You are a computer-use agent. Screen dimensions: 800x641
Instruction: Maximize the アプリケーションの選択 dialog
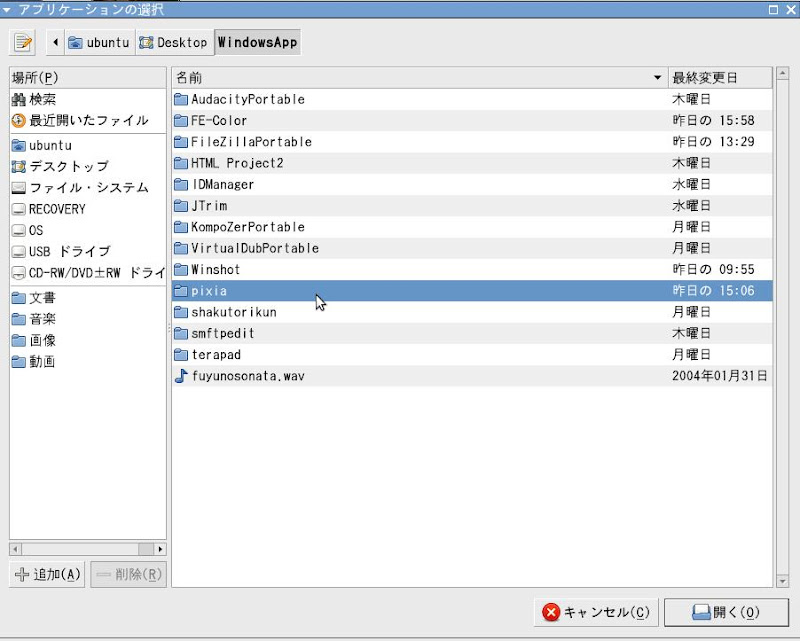[x=773, y=9]
